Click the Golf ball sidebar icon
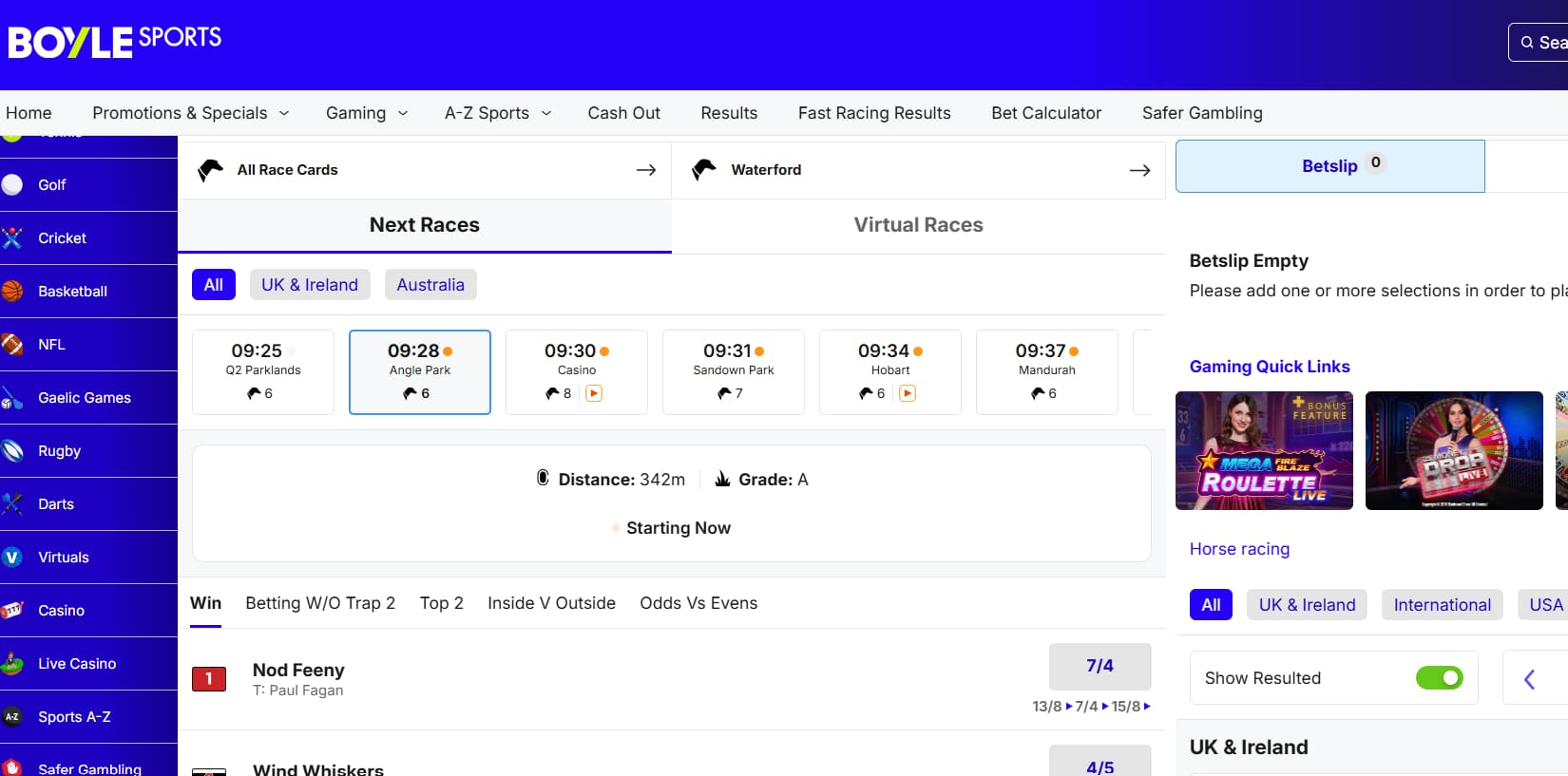This screenshot has height=776, width=1568. (x=12, y=184)
